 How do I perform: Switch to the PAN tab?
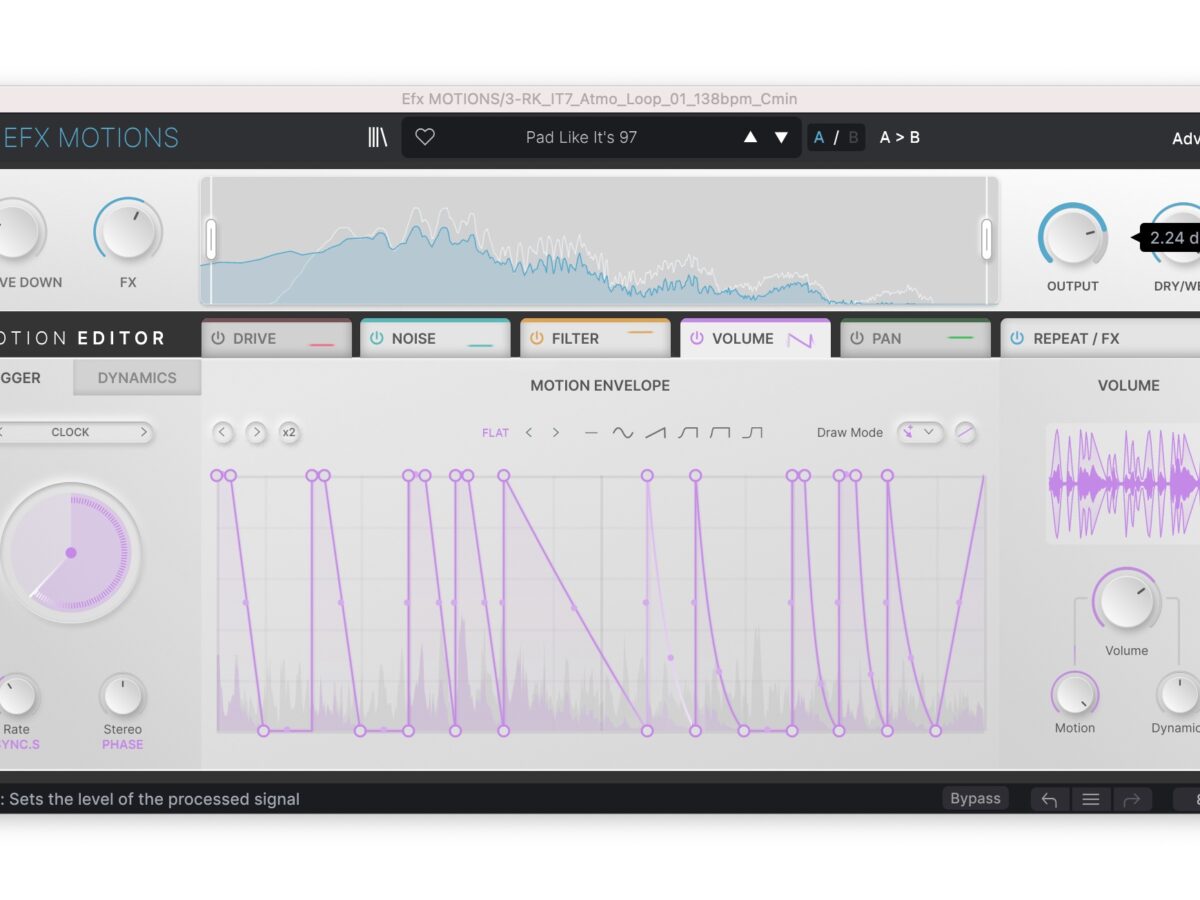click(x=915, y=339)
